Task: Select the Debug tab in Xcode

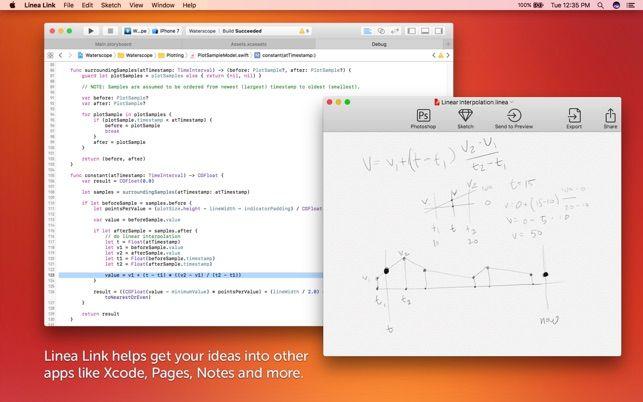Action: 379,44
